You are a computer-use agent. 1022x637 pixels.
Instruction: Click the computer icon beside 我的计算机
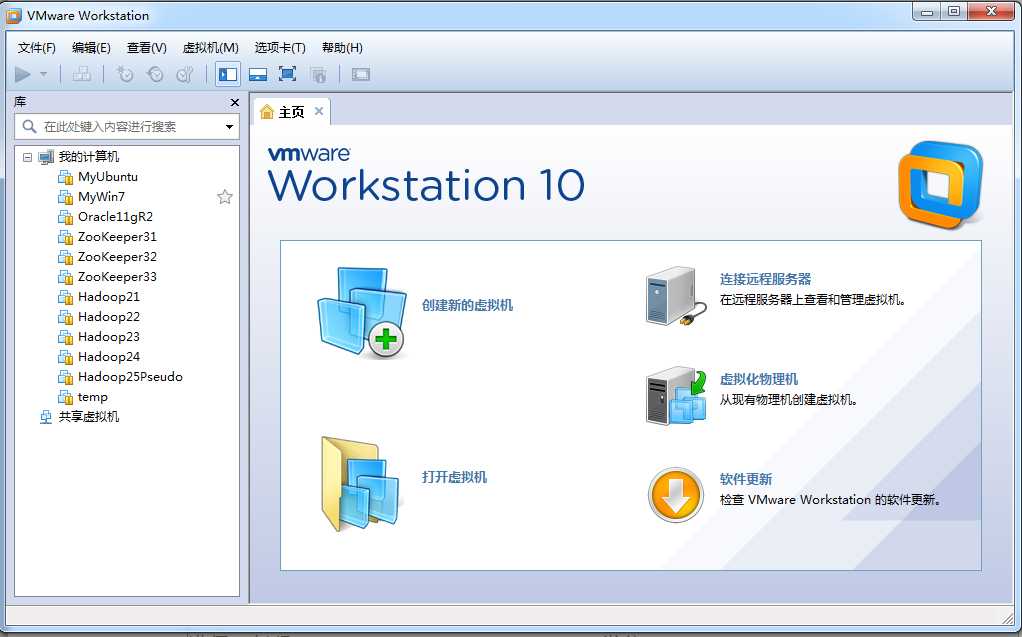coord(46,157)
